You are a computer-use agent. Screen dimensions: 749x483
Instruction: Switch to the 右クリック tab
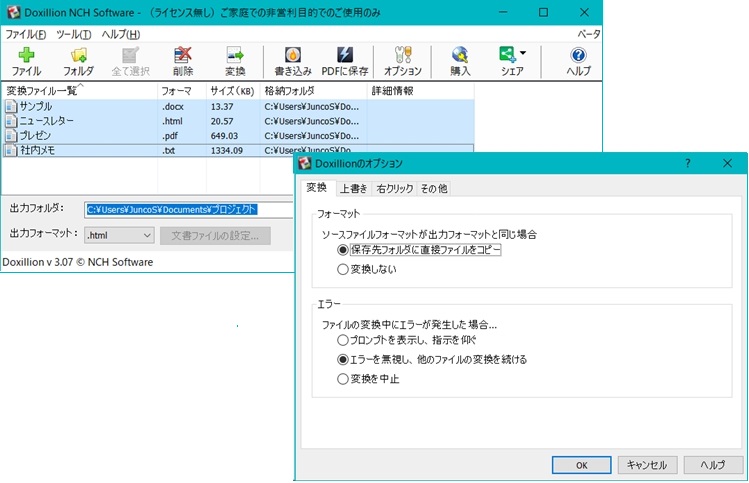coord(395,189)
